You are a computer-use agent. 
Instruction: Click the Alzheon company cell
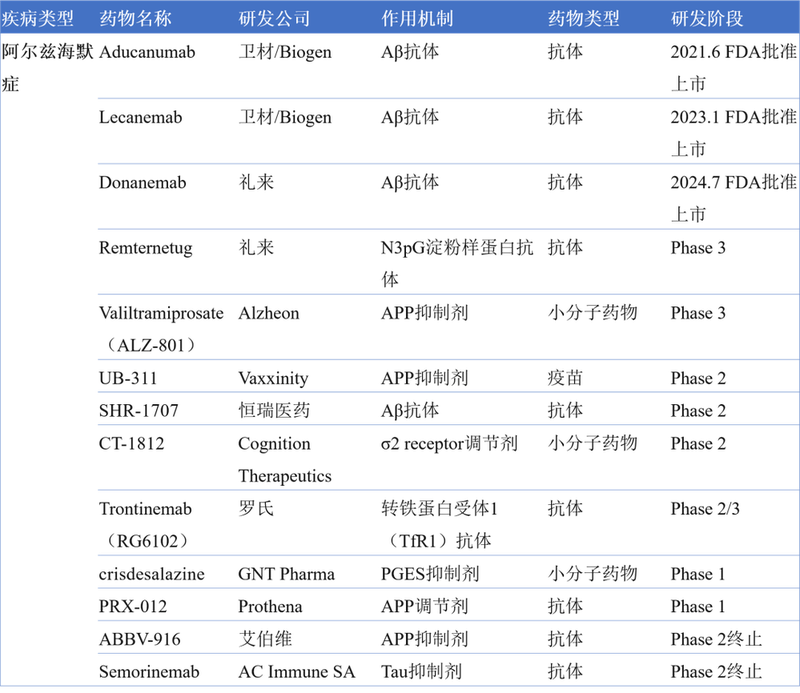268,313
